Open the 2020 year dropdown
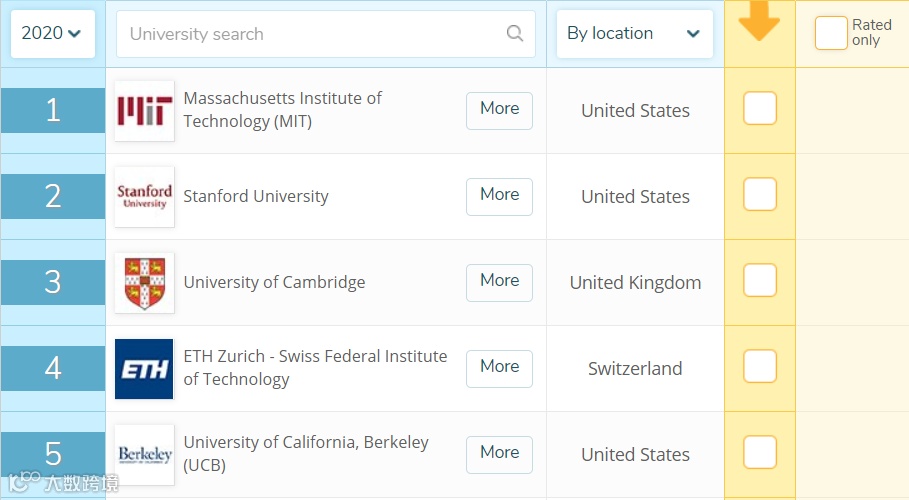 [x=52, y=34]
